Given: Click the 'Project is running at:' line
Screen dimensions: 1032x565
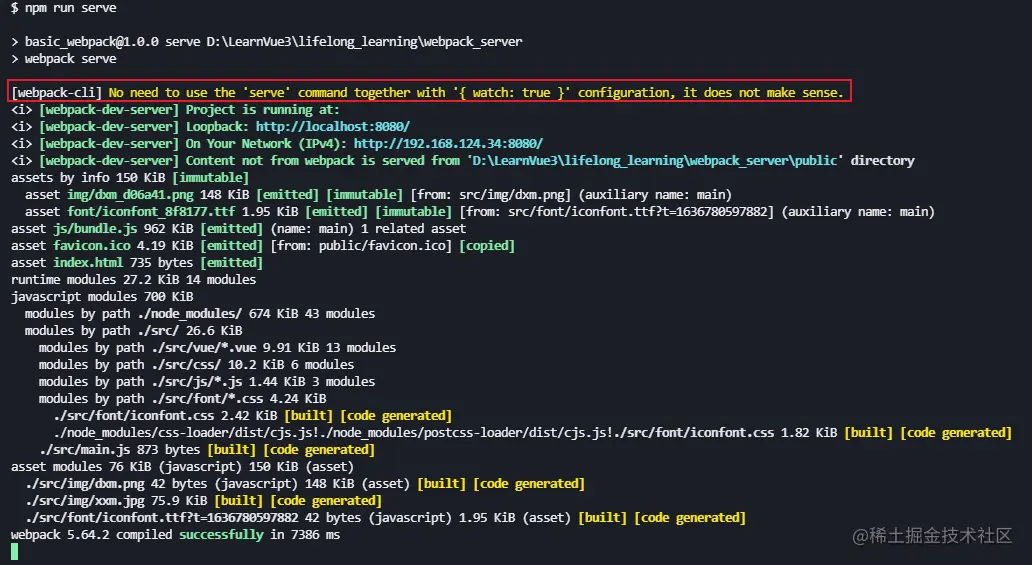Looking at the screenshot, I should pyautogui.click(x=175, y=110).
